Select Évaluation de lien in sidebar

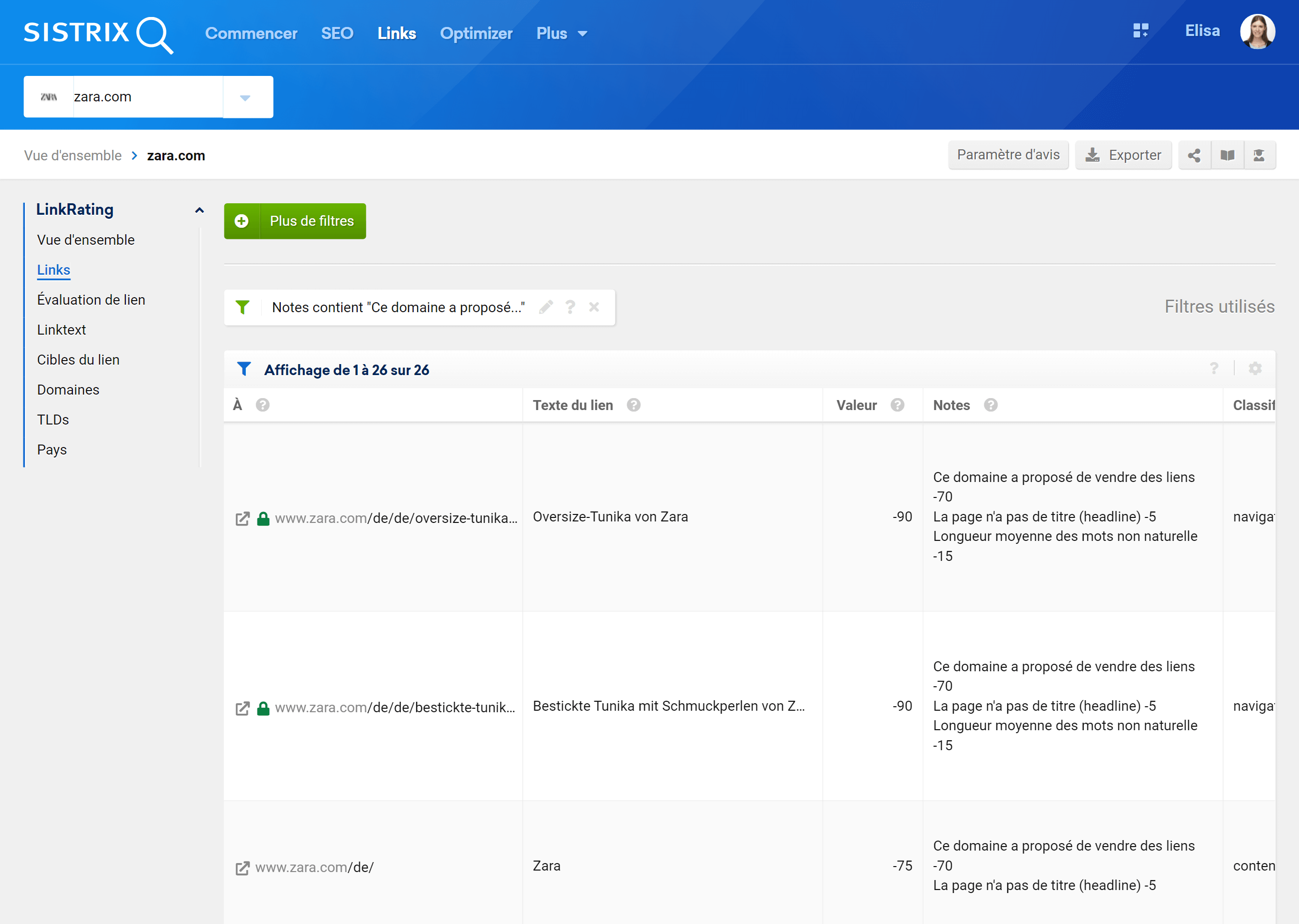click(91, 300)
